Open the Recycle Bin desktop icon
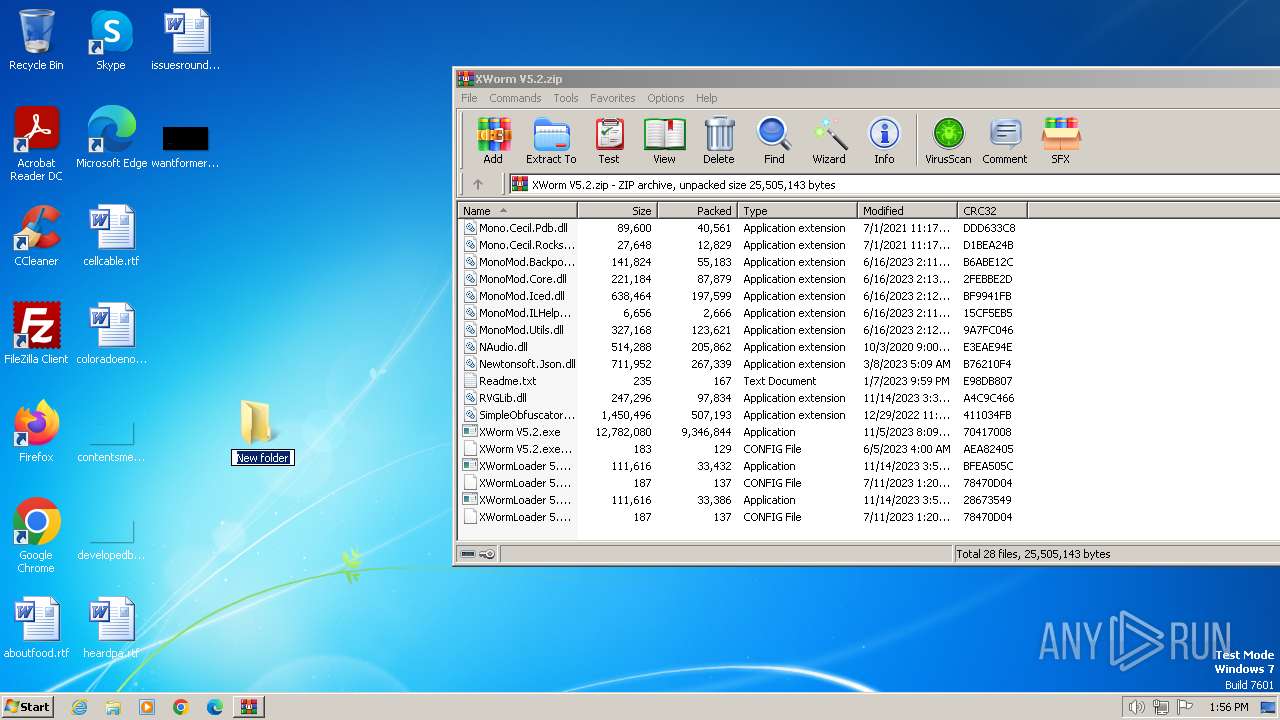Viewport: 1280px width, 720px height. 36,40
